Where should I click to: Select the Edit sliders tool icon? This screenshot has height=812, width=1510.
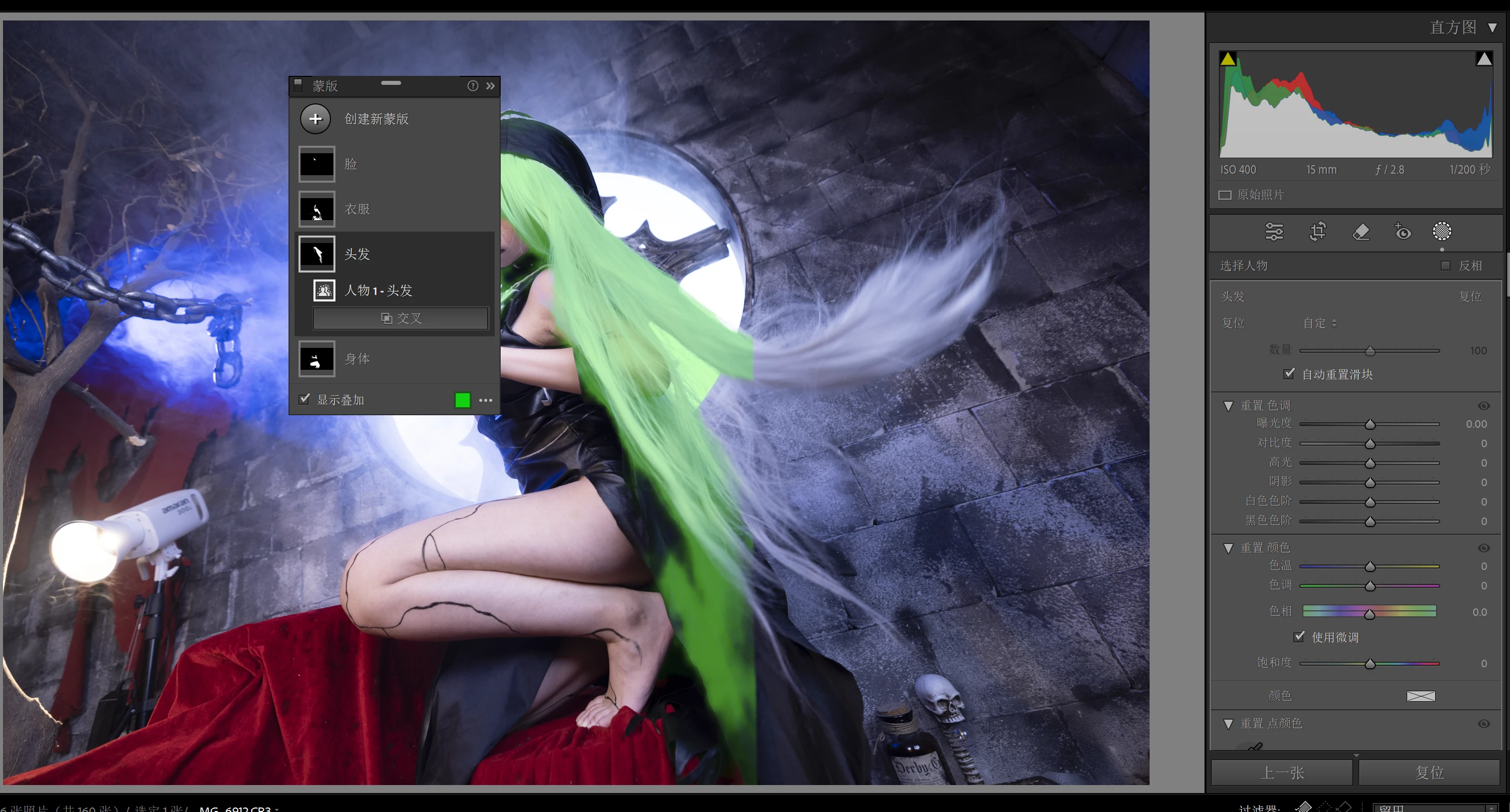point(1274,232)
